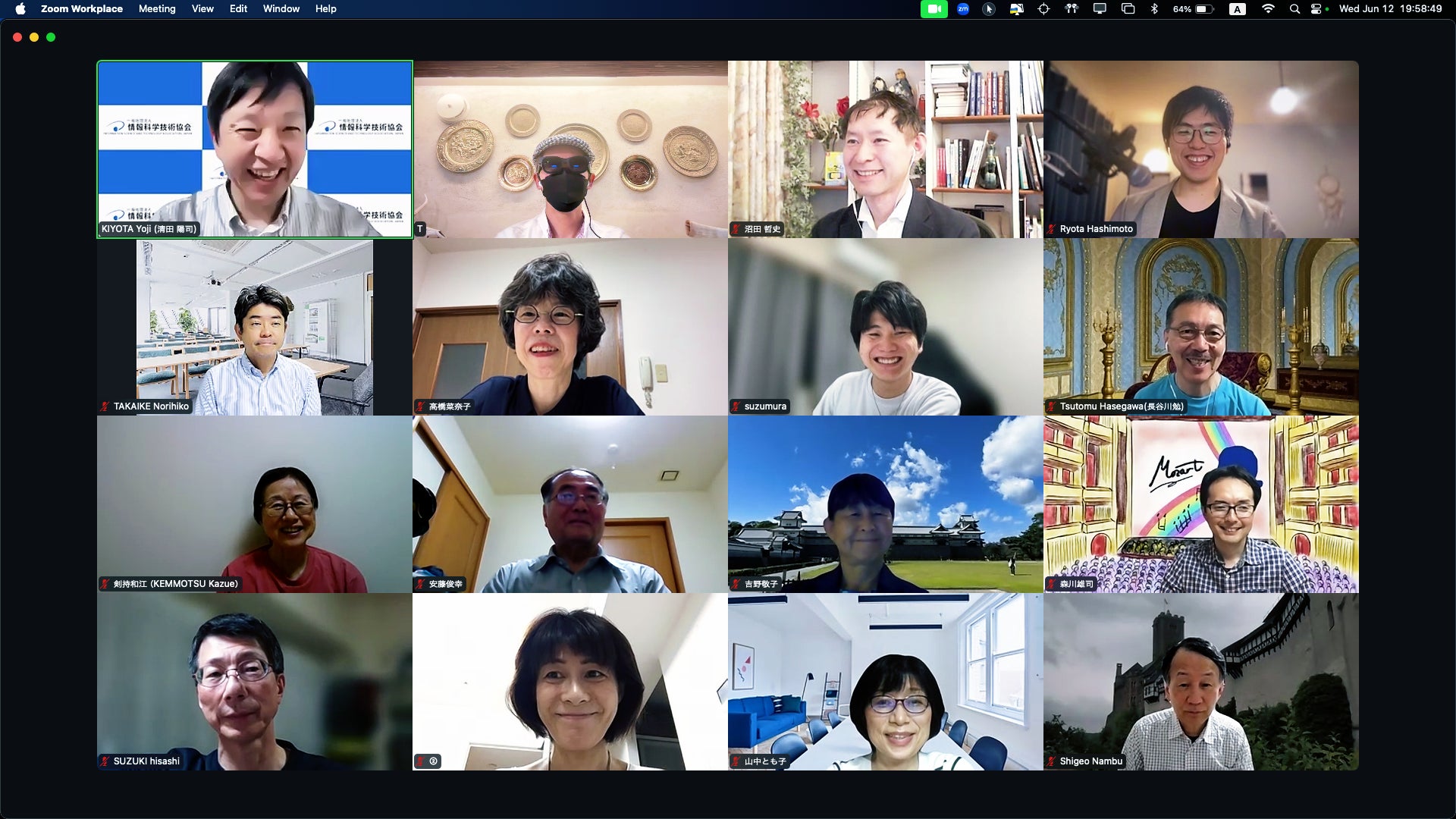The width and height of the screenshot is (1456, 819).
Task: Click muted mic icon beside Shigeo Nambu
Action: point(1052,761)
